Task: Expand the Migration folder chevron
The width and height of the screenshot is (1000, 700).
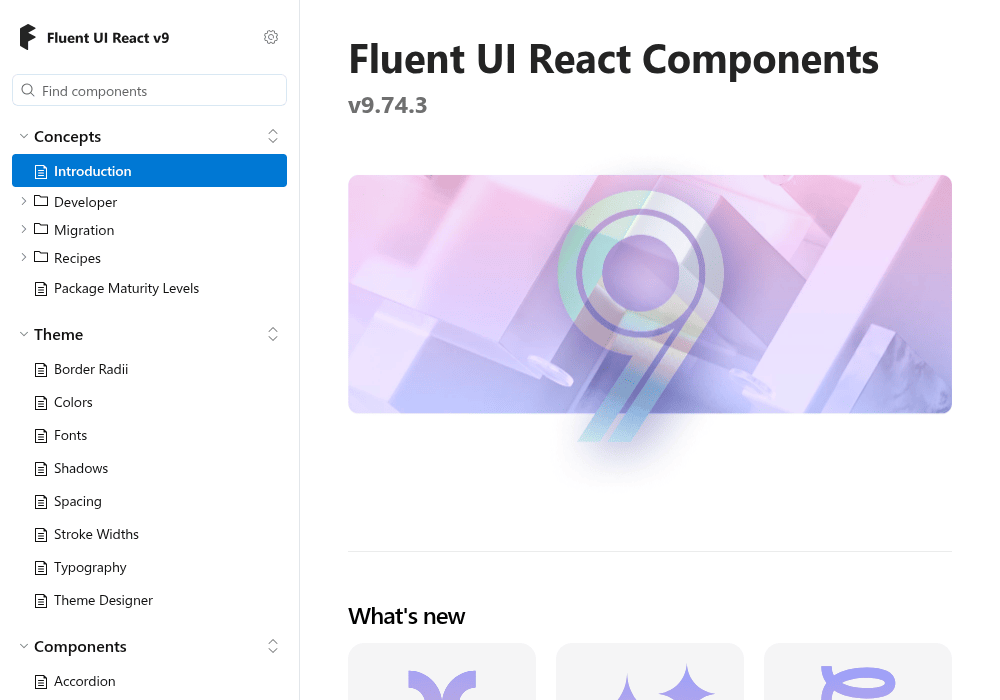Action: point(24,229)
